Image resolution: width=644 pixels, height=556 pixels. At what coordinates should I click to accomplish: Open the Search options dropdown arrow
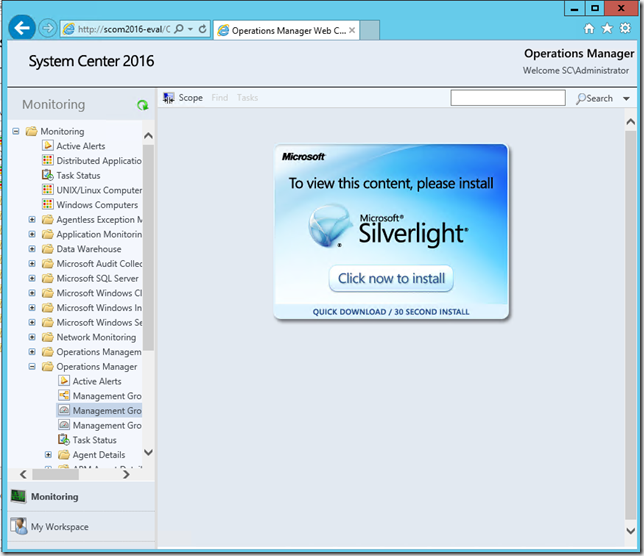click(x=626, y=99)
